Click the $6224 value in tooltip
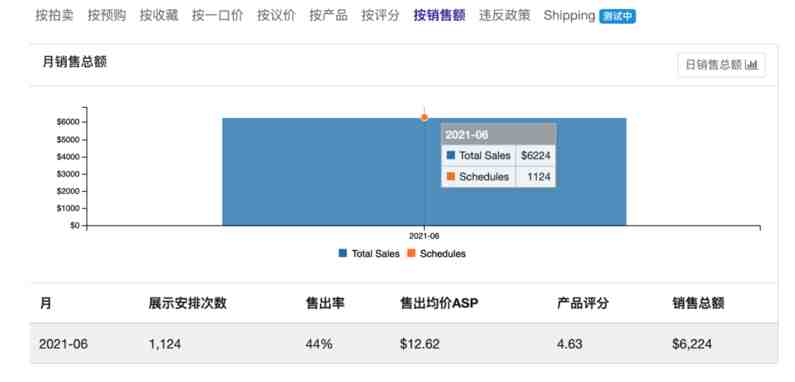The height and width of the screenshot is (382, 795). click(535, 156)
